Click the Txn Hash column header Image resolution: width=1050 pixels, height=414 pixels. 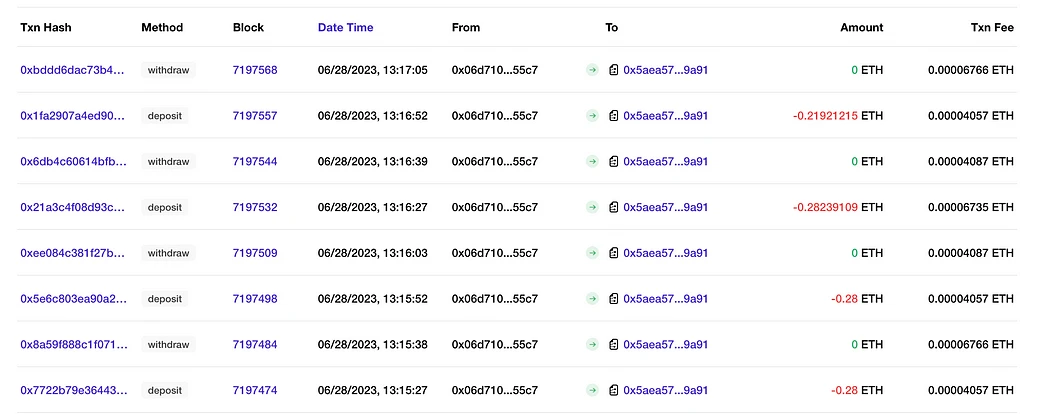click(46, 28)
